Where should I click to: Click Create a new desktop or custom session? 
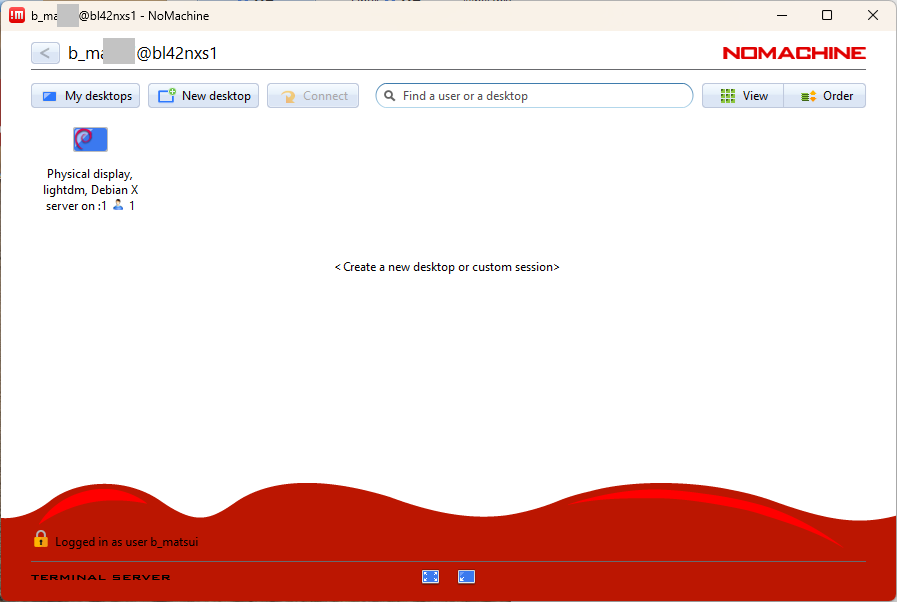click(447, 267)
